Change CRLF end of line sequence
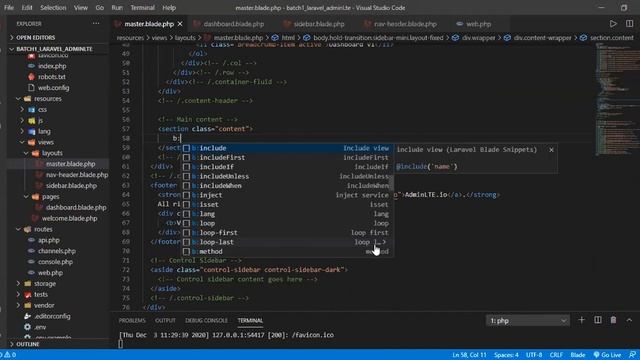The width and height of the screenshot is (640, 360). click(x=556, y=355)
